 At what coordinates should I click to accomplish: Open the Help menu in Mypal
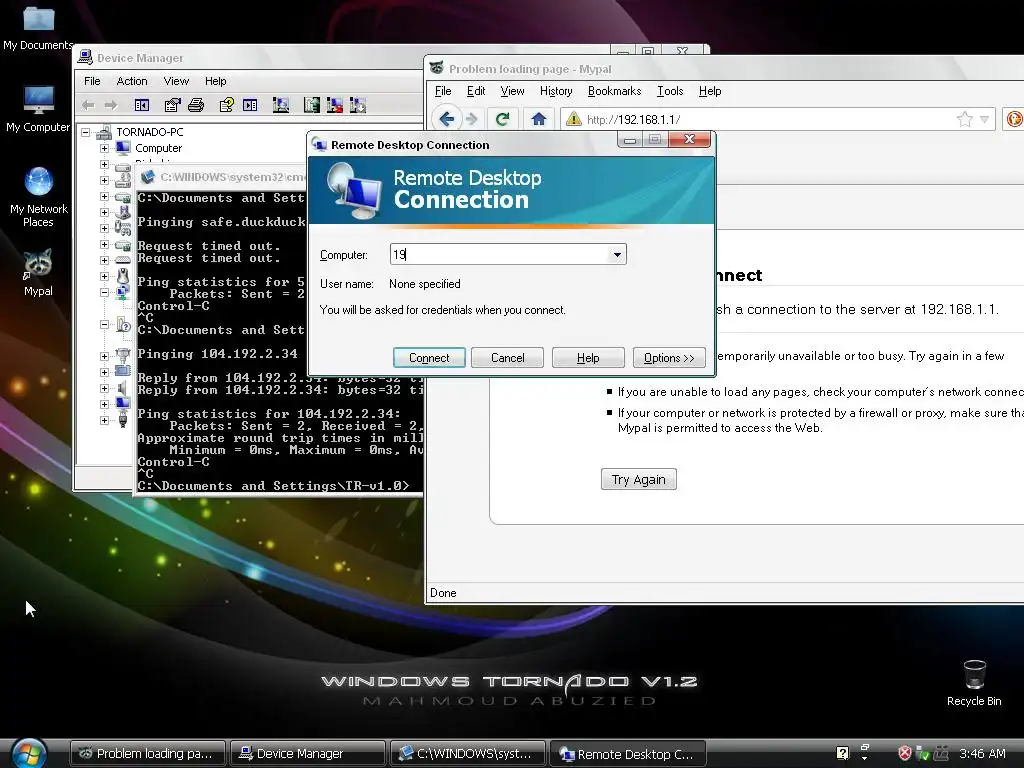pyautogui.click(x=710, y=91)
